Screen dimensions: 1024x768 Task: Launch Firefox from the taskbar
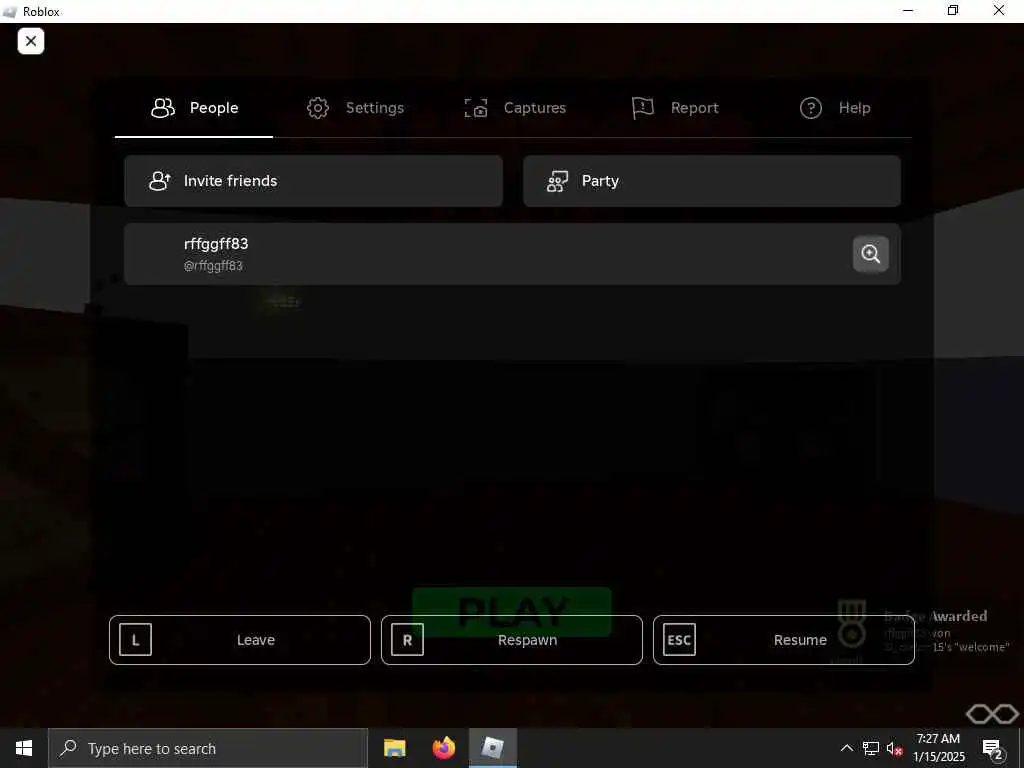tap(443, 748)
